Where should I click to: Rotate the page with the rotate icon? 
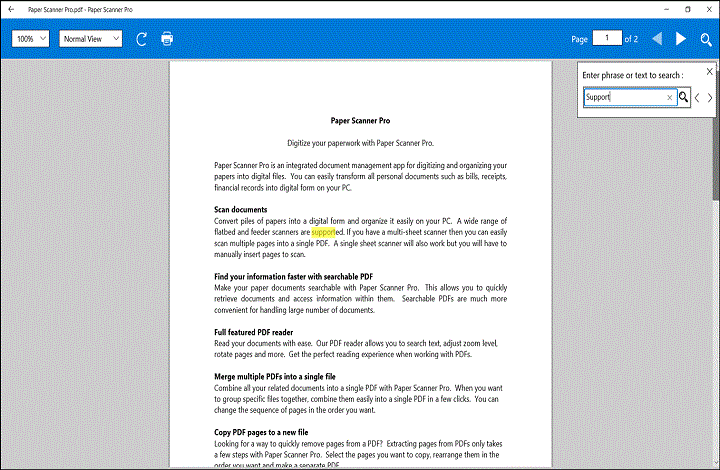pos(142,39)
